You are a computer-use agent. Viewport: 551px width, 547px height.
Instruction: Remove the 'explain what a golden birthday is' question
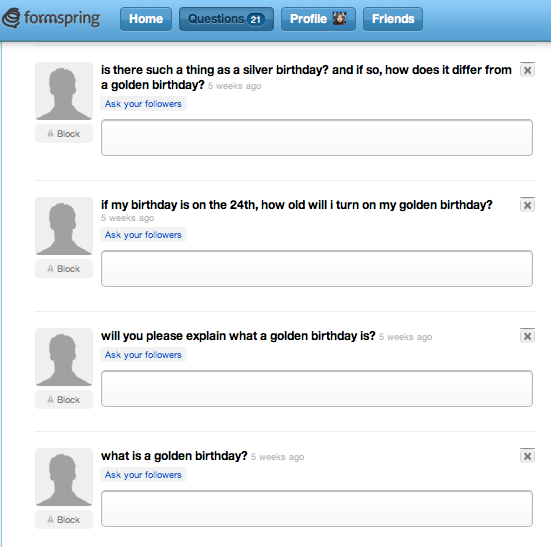pos(527,336)
